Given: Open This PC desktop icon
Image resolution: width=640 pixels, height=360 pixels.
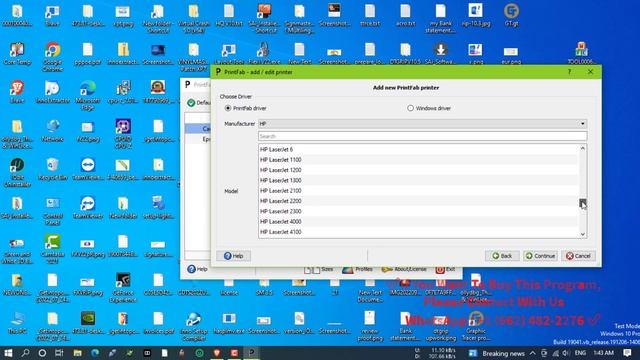Looking at the screenshot, I should 17,322.
